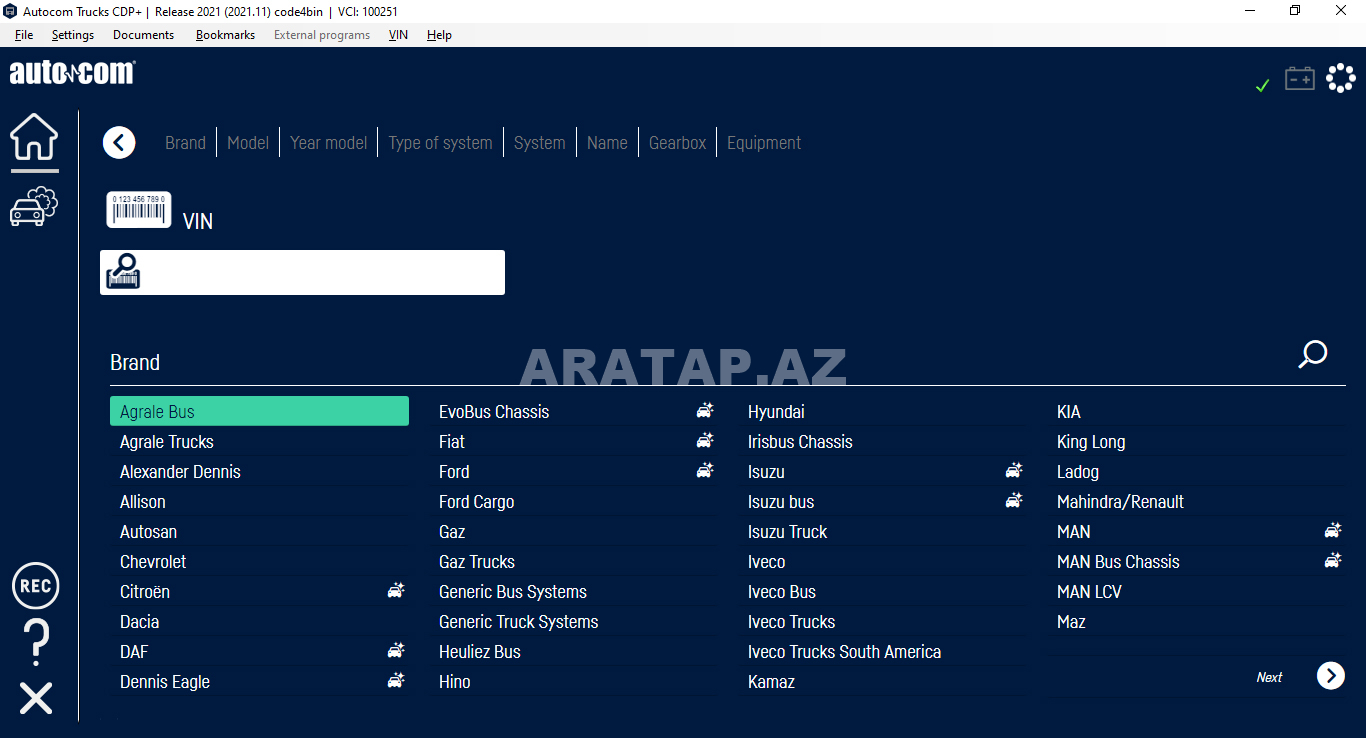Click into the VIN input field
Image resolution: width=1366 pixels, height=738 pixels.
302,272
